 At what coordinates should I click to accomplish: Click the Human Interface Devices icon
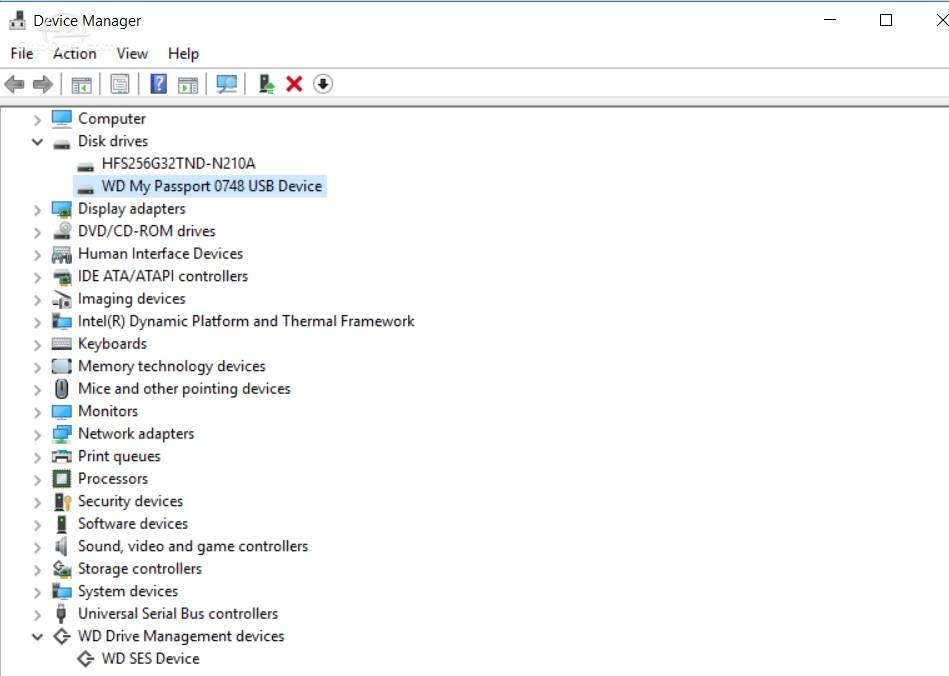(x=61, y=254)
